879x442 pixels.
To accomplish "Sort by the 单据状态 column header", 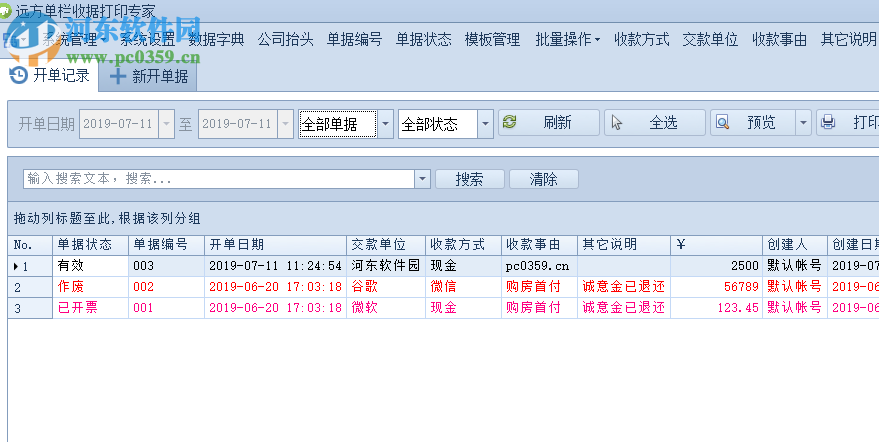I will click(91, 245).
